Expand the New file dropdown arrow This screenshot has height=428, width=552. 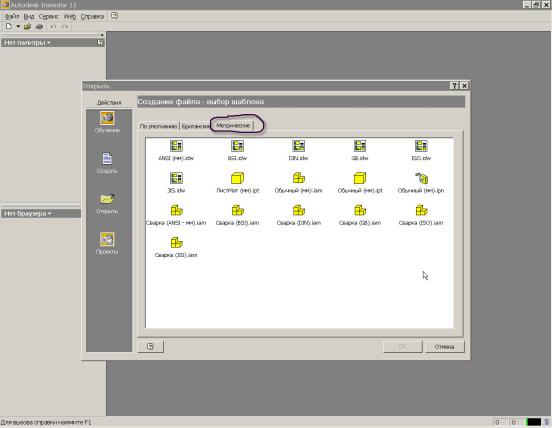18,26
